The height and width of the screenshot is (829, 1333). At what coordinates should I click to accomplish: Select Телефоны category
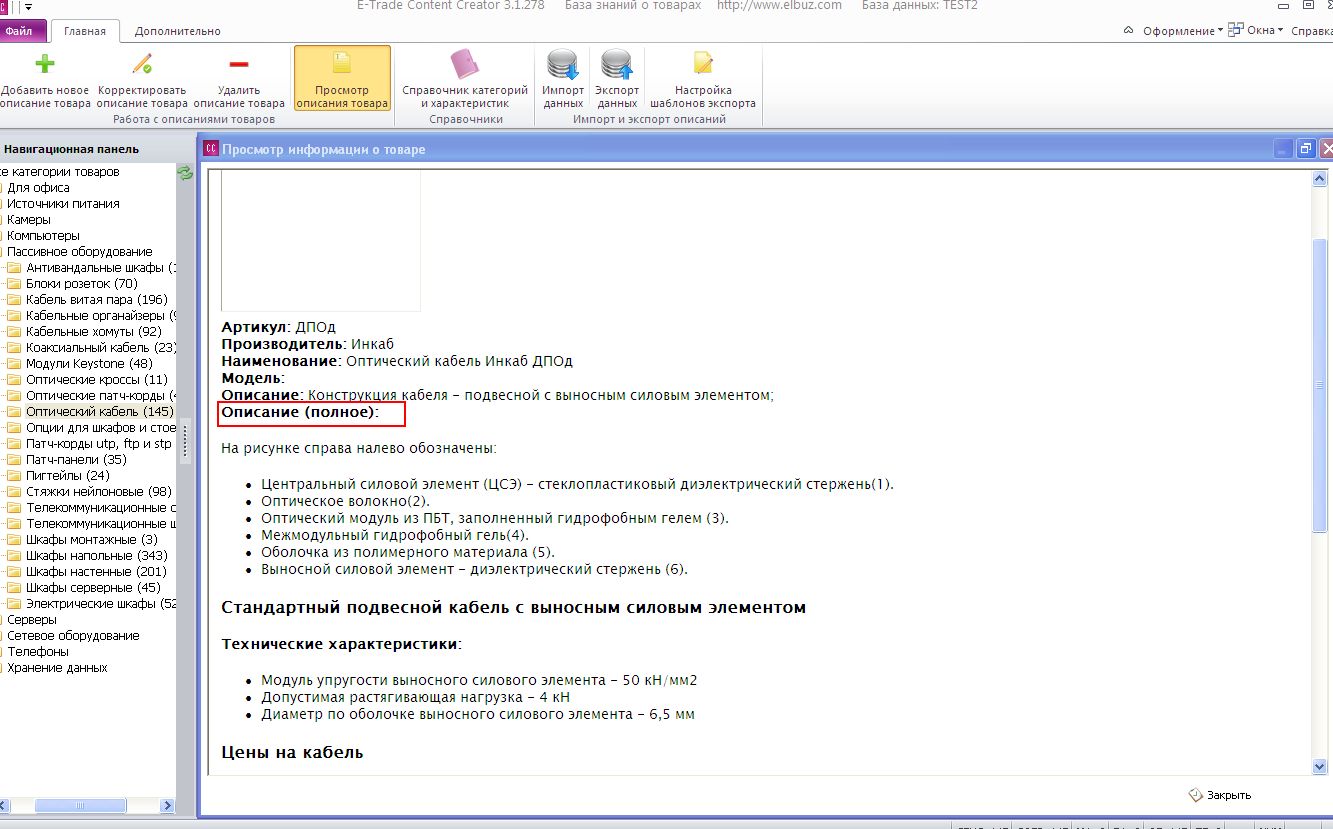[x=38, y=652]
